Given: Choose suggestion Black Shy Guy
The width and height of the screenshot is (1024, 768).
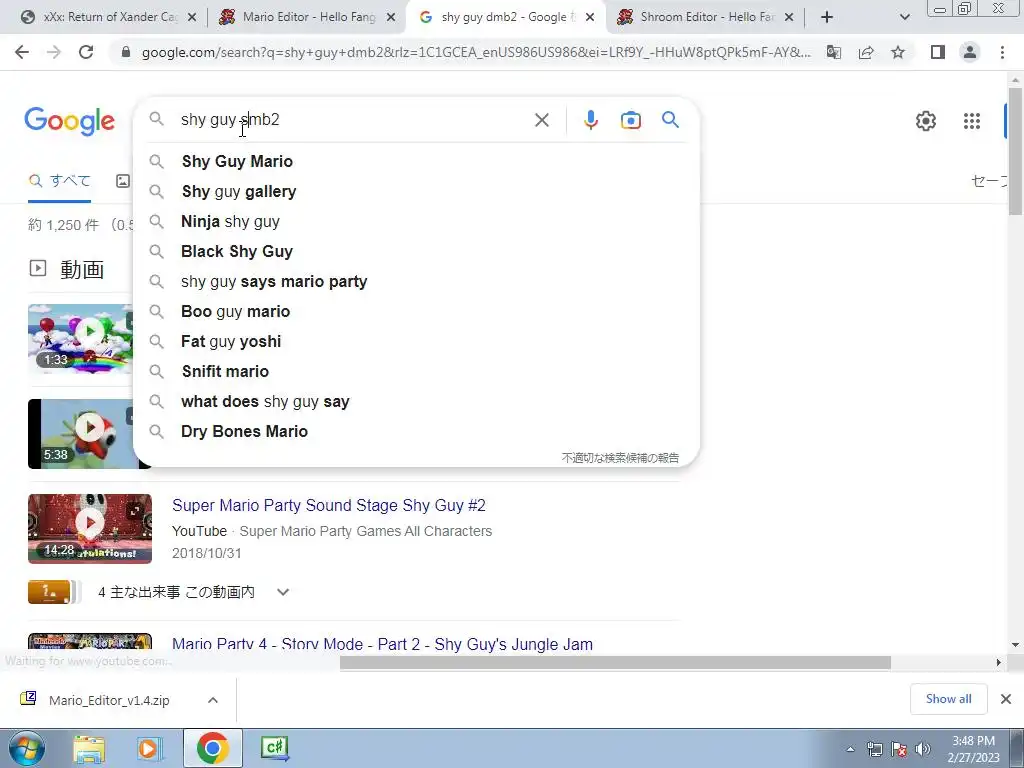Looking at the screenshot, I should tap(416, 251).
